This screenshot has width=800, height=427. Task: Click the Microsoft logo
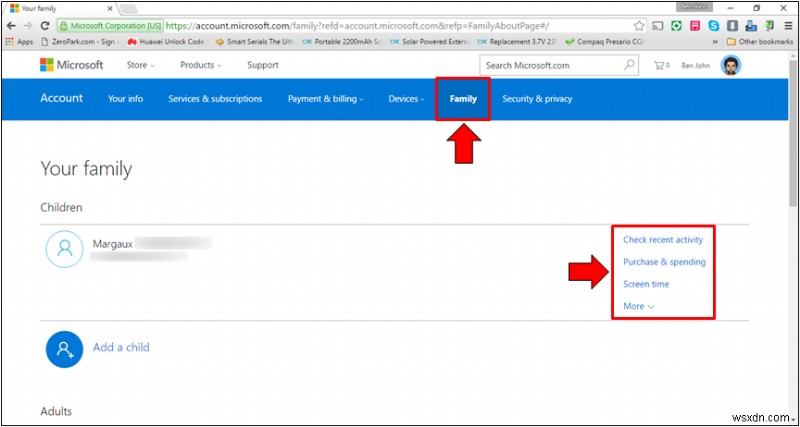71,65
